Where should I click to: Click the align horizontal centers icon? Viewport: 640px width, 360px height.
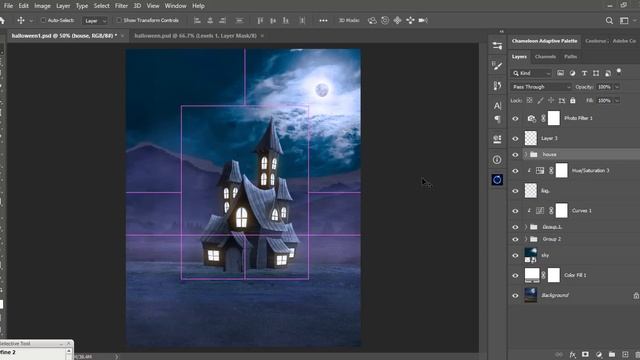pyautogui.click(x=210, y=20)
